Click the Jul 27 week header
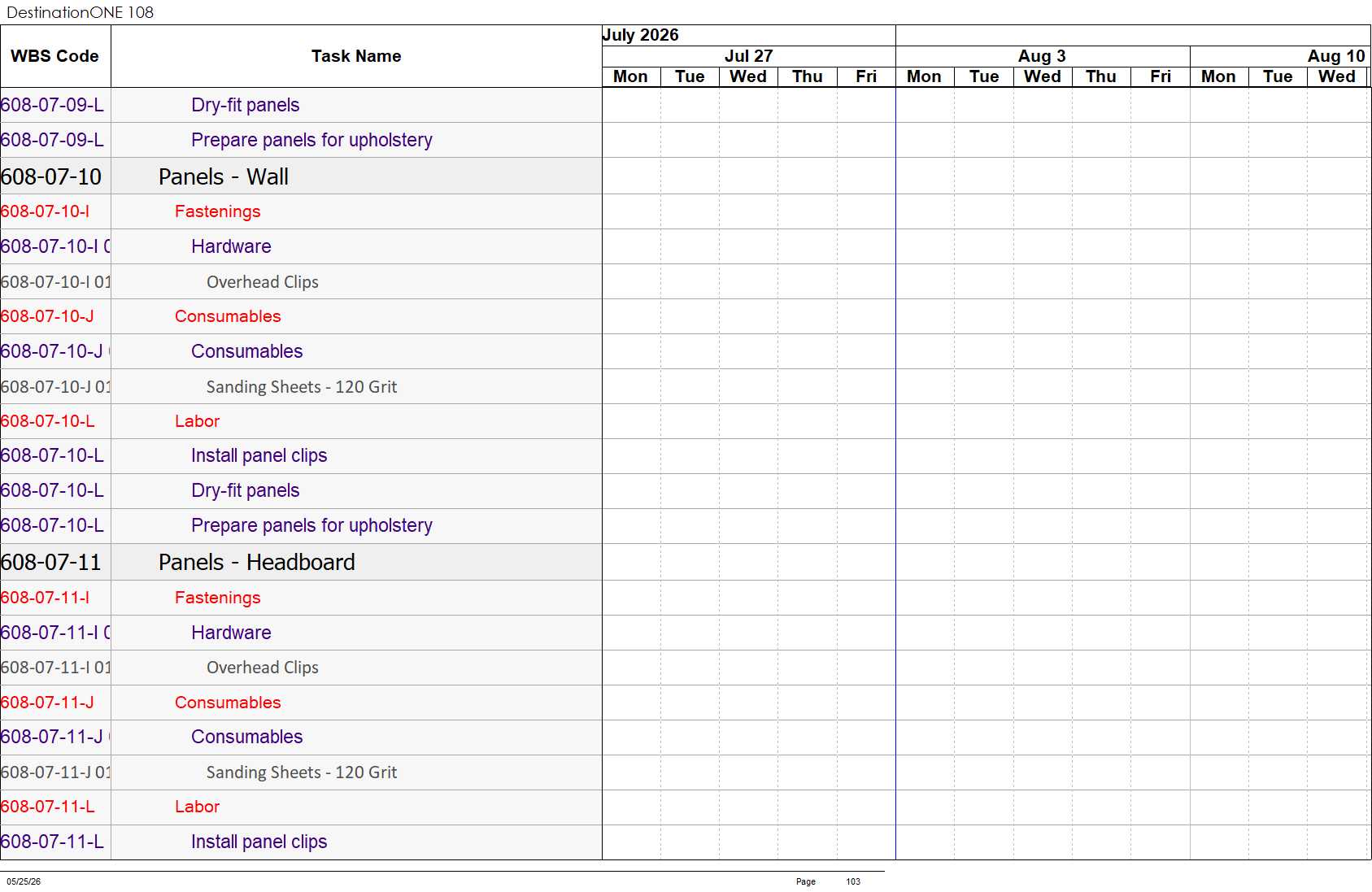This screenshot has width=1372, height=892. coord(749,56)
